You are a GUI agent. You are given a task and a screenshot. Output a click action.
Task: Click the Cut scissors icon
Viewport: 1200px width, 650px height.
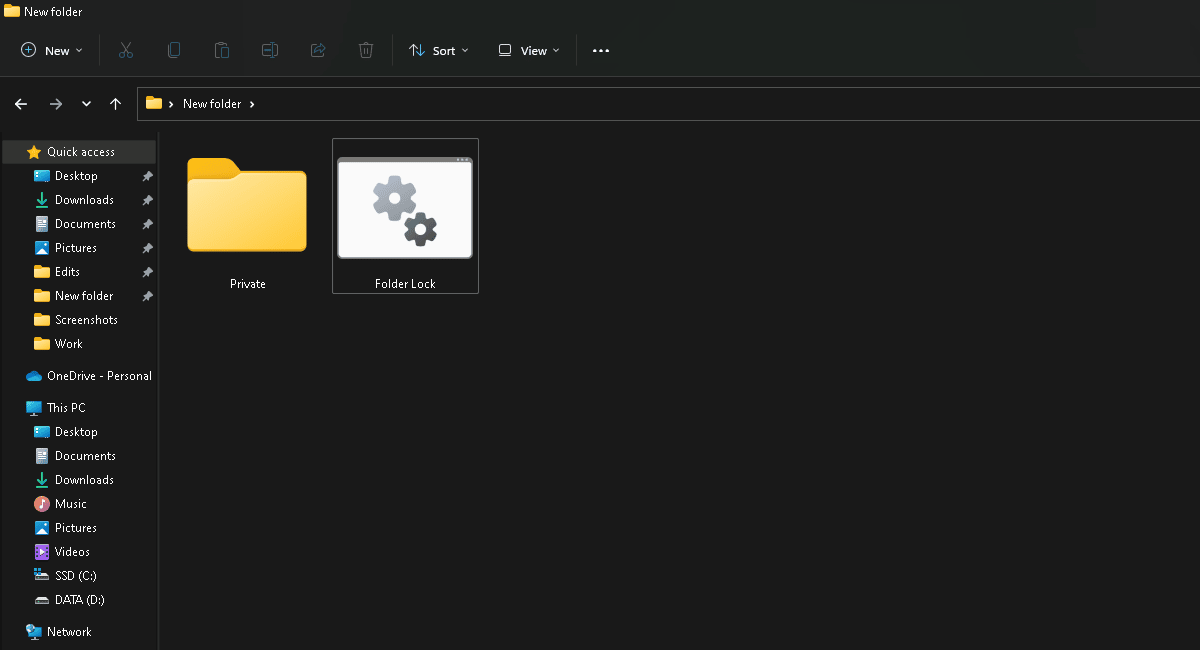point(126,50)
